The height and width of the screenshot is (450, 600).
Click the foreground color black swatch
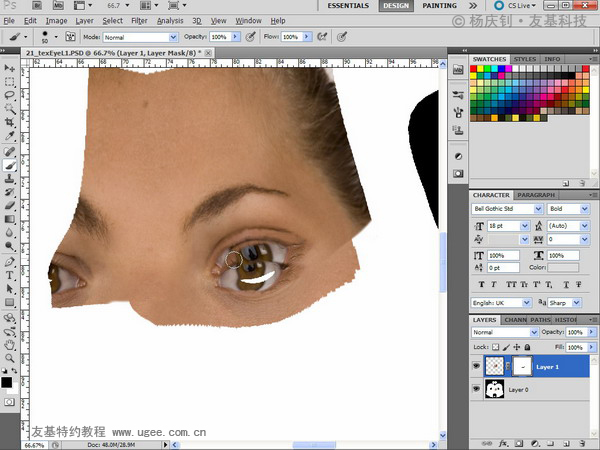pos(7,382)
